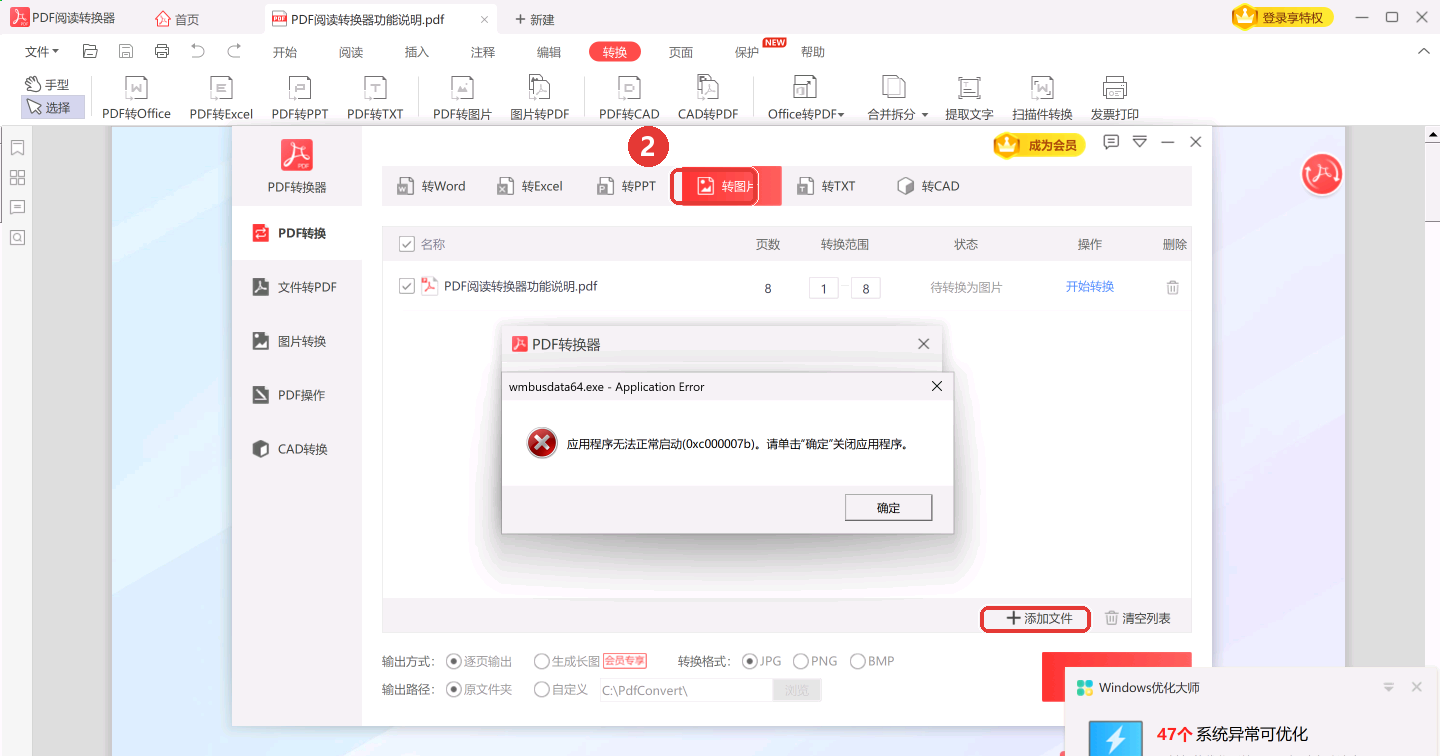Click the 发票打印 icon

coord(1115,98)
